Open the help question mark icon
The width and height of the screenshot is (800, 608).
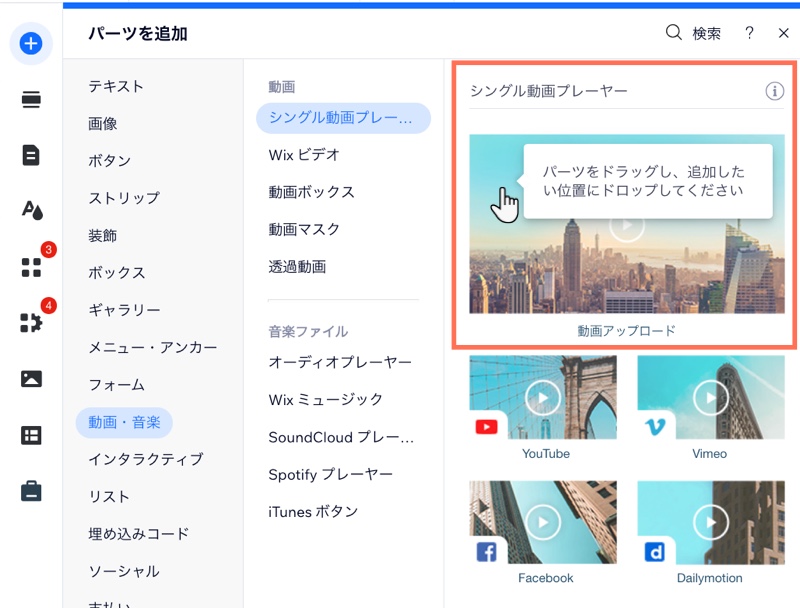[749, 33]
